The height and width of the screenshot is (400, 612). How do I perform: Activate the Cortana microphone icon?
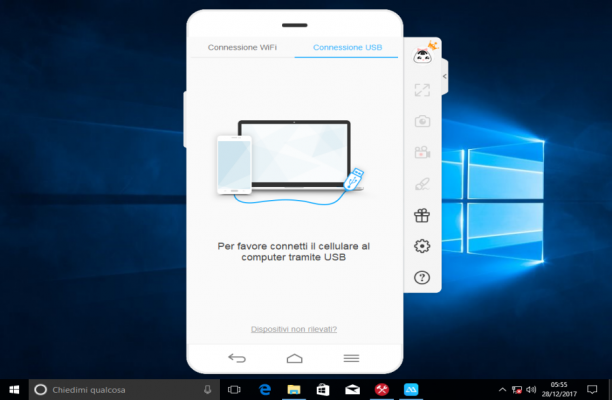pos(208,389)
